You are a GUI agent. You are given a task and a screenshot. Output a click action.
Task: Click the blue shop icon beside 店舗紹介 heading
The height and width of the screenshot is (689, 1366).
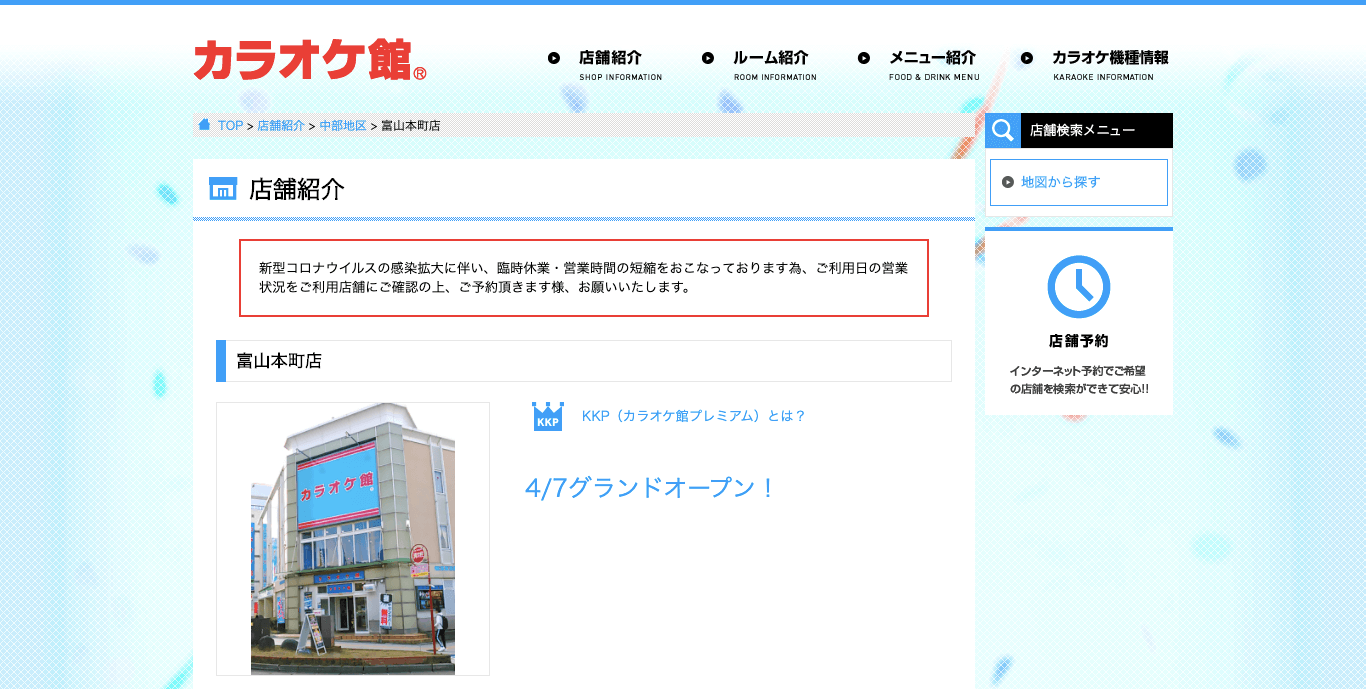[223, 188]
